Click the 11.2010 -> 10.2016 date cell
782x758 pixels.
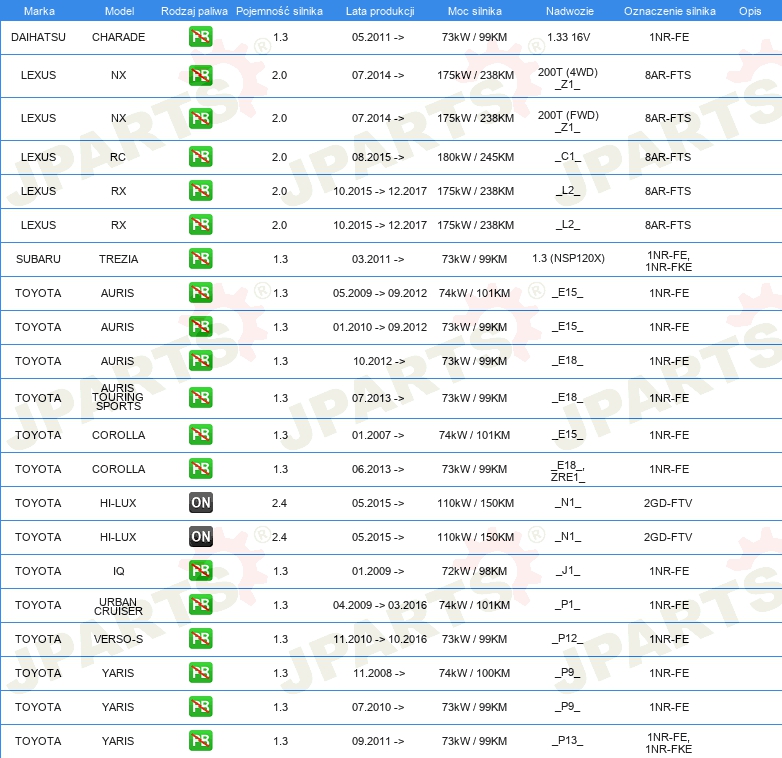click(380, 639)
